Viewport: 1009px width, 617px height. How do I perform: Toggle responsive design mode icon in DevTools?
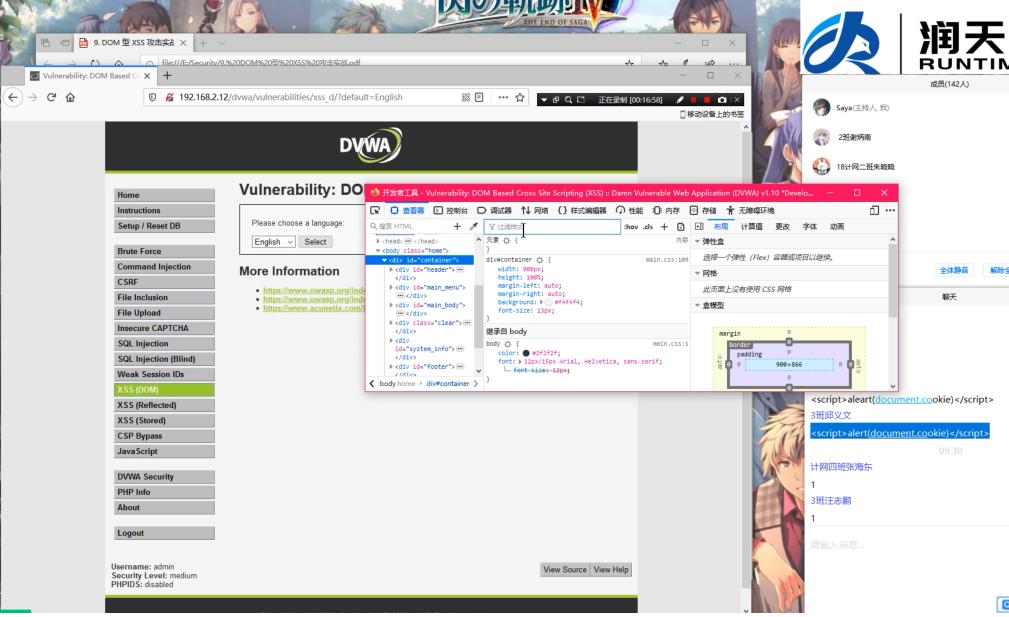(875, 210)
